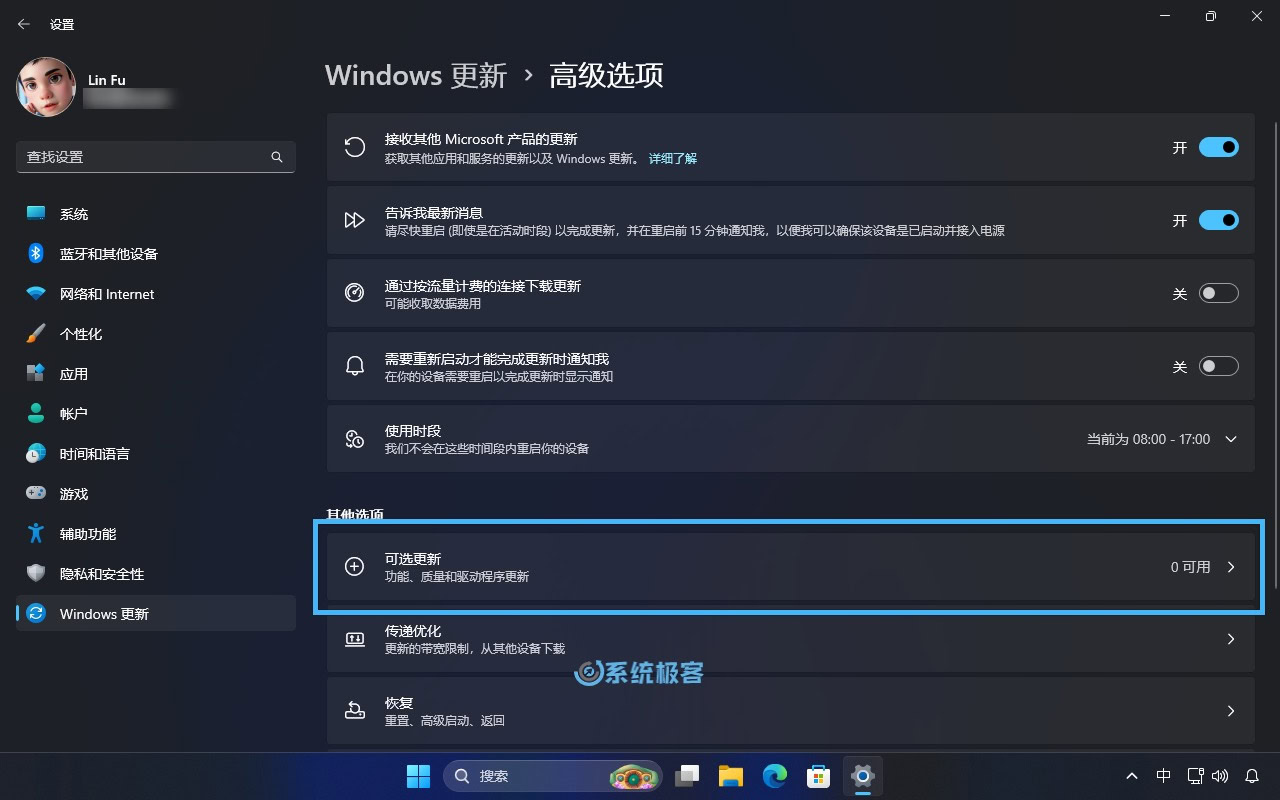Click 可能收取数据费用 description text
The width and height of the screenshot is (1280, 800).
pyautogui.click(x=433, y=304)
